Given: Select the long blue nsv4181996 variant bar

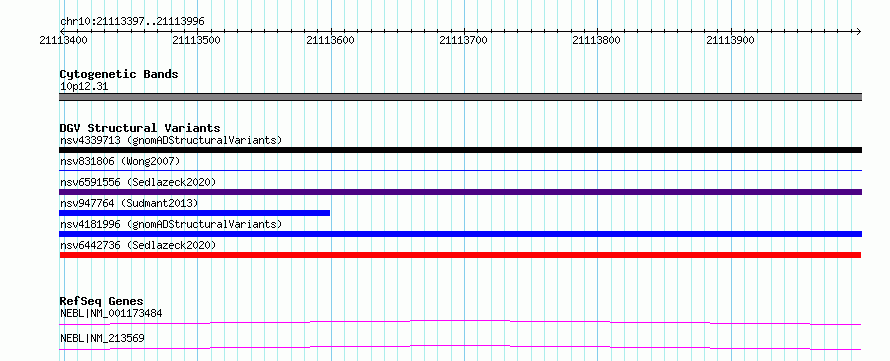Looking at the screenshot, I should pyautogui.click(x=460, y=234).
